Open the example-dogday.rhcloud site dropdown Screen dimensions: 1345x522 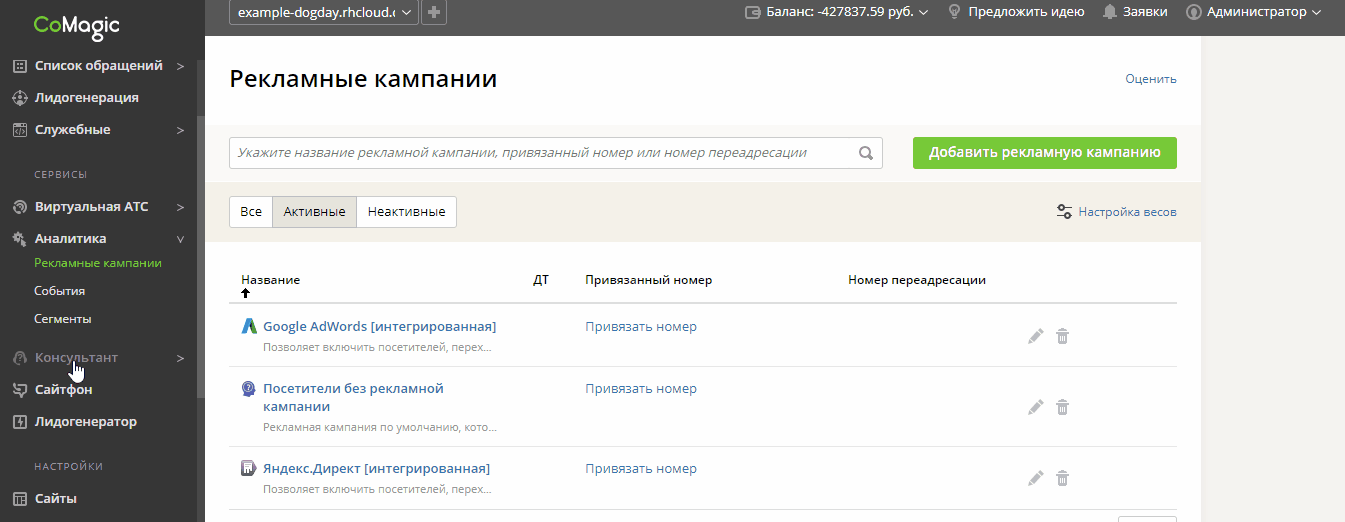click(324, 12)
